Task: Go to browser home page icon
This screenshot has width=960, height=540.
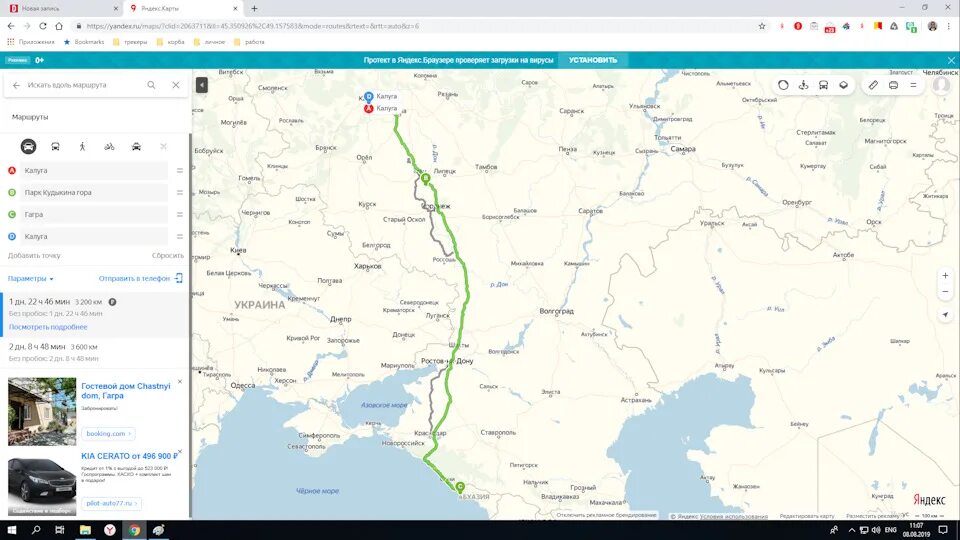Action: coord(59,26)
